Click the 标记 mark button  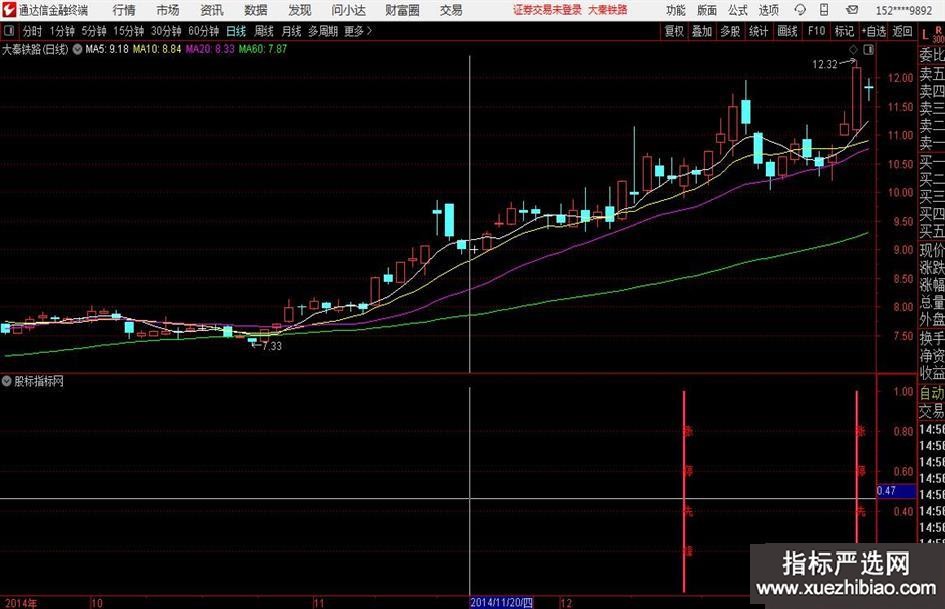tap(844, 31)
